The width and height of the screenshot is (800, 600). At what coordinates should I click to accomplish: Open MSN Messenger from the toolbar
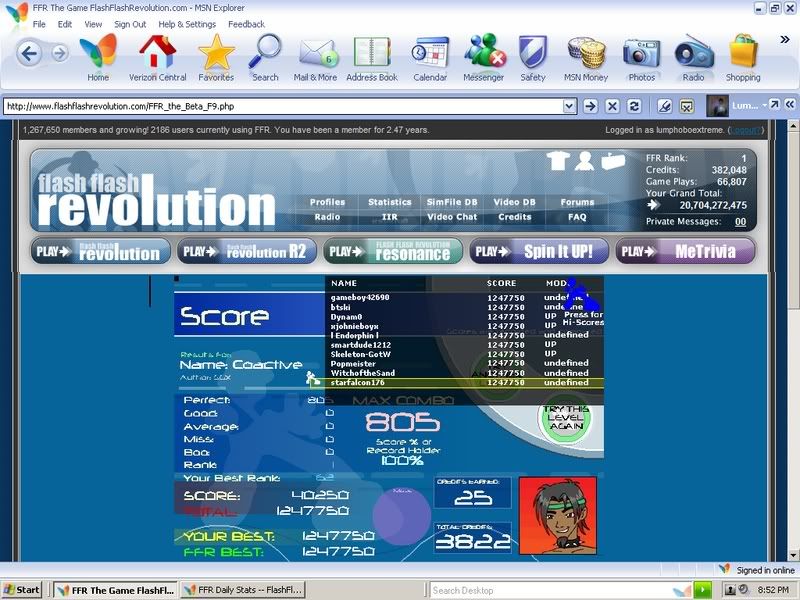(483, 56)
